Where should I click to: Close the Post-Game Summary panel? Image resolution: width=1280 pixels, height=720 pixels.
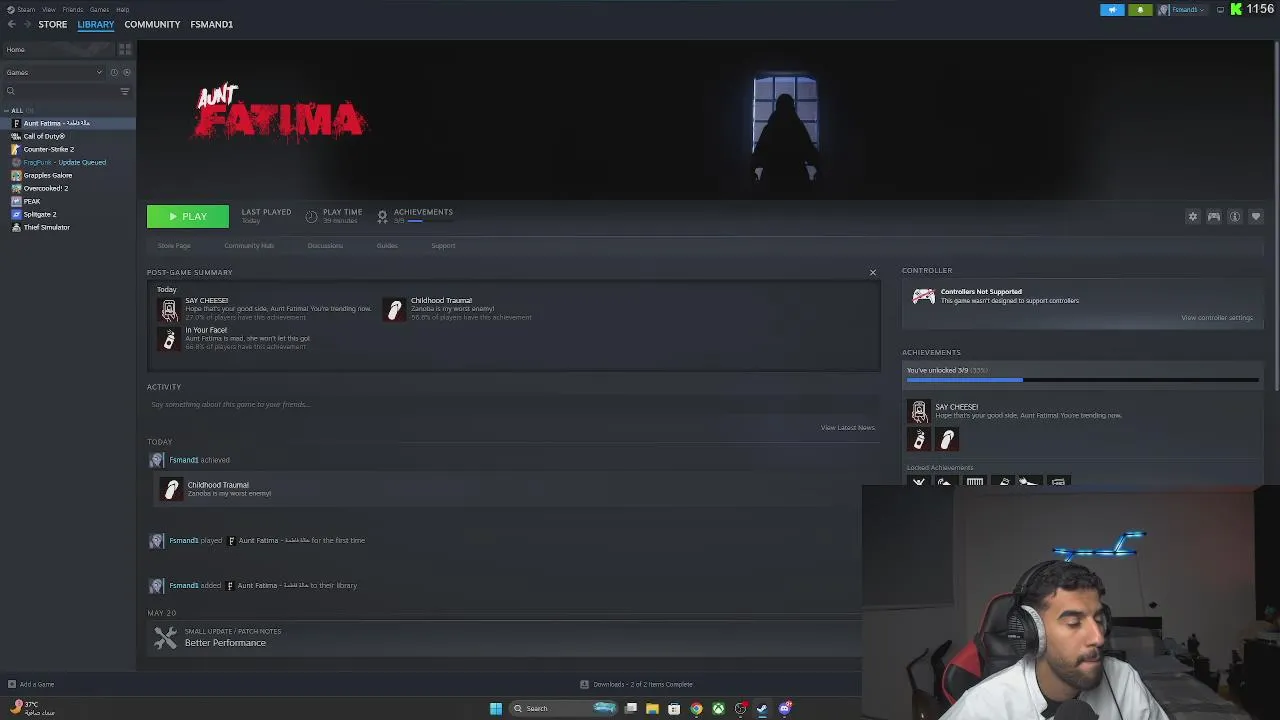click(873, 272)
